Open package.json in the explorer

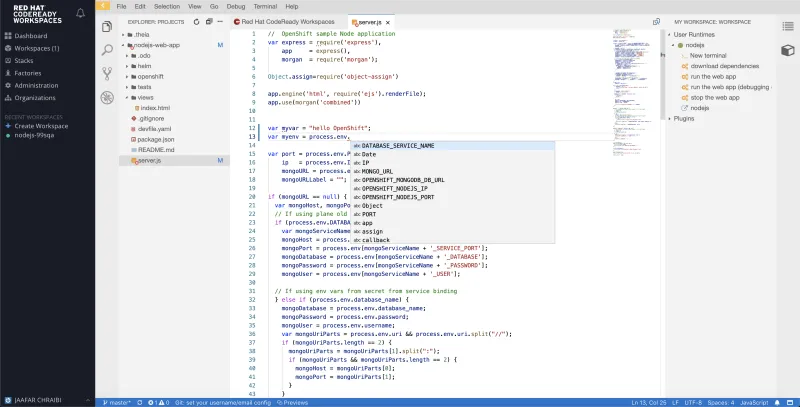tap(156, 139)
